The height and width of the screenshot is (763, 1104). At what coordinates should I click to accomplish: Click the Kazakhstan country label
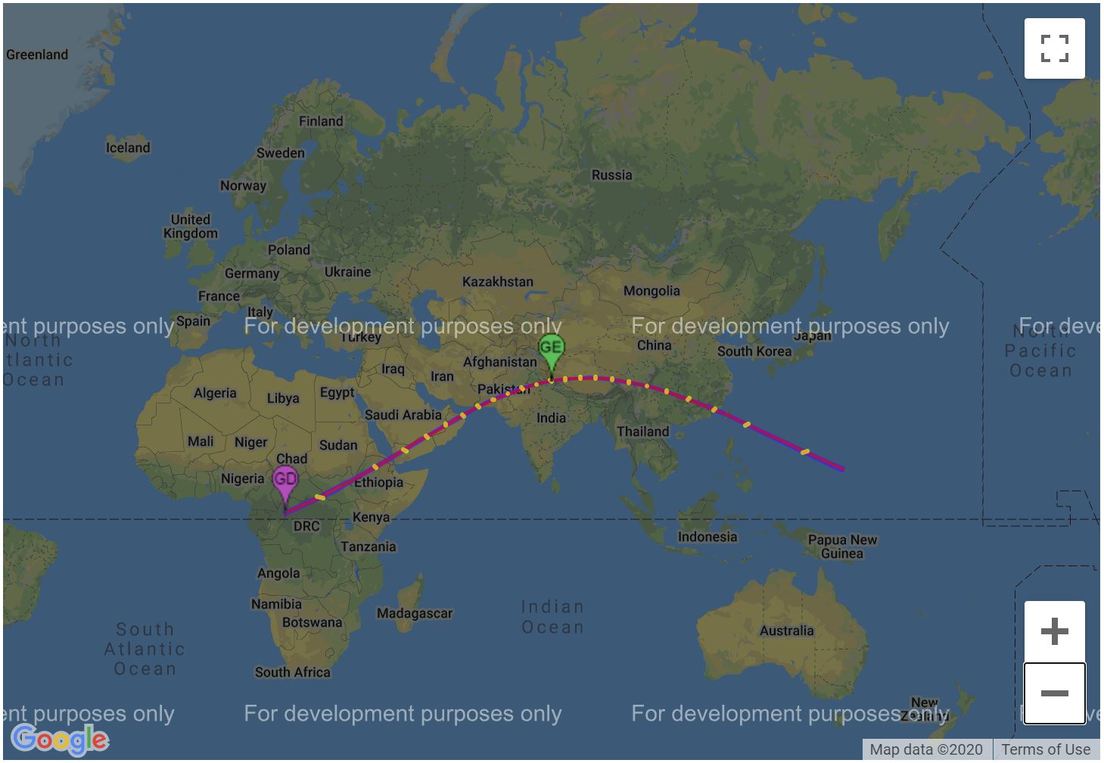[x=497, y=282]
